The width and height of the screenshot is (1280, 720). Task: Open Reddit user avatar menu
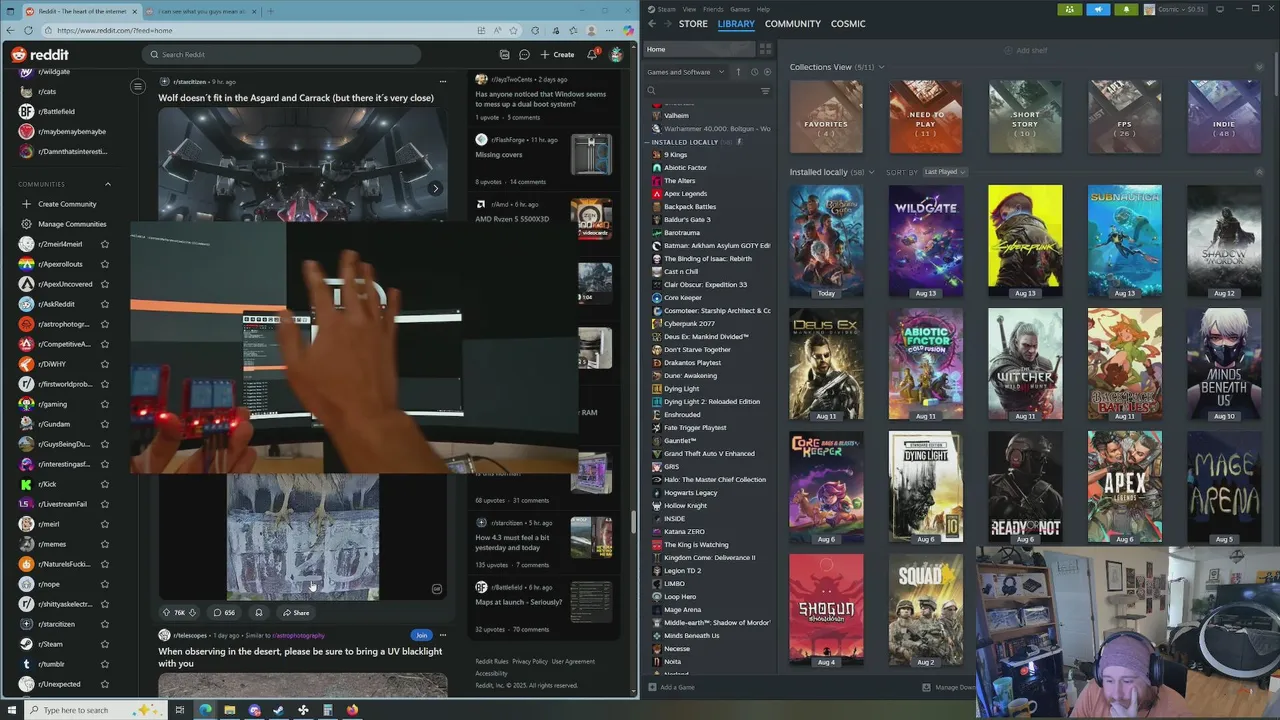616,55
